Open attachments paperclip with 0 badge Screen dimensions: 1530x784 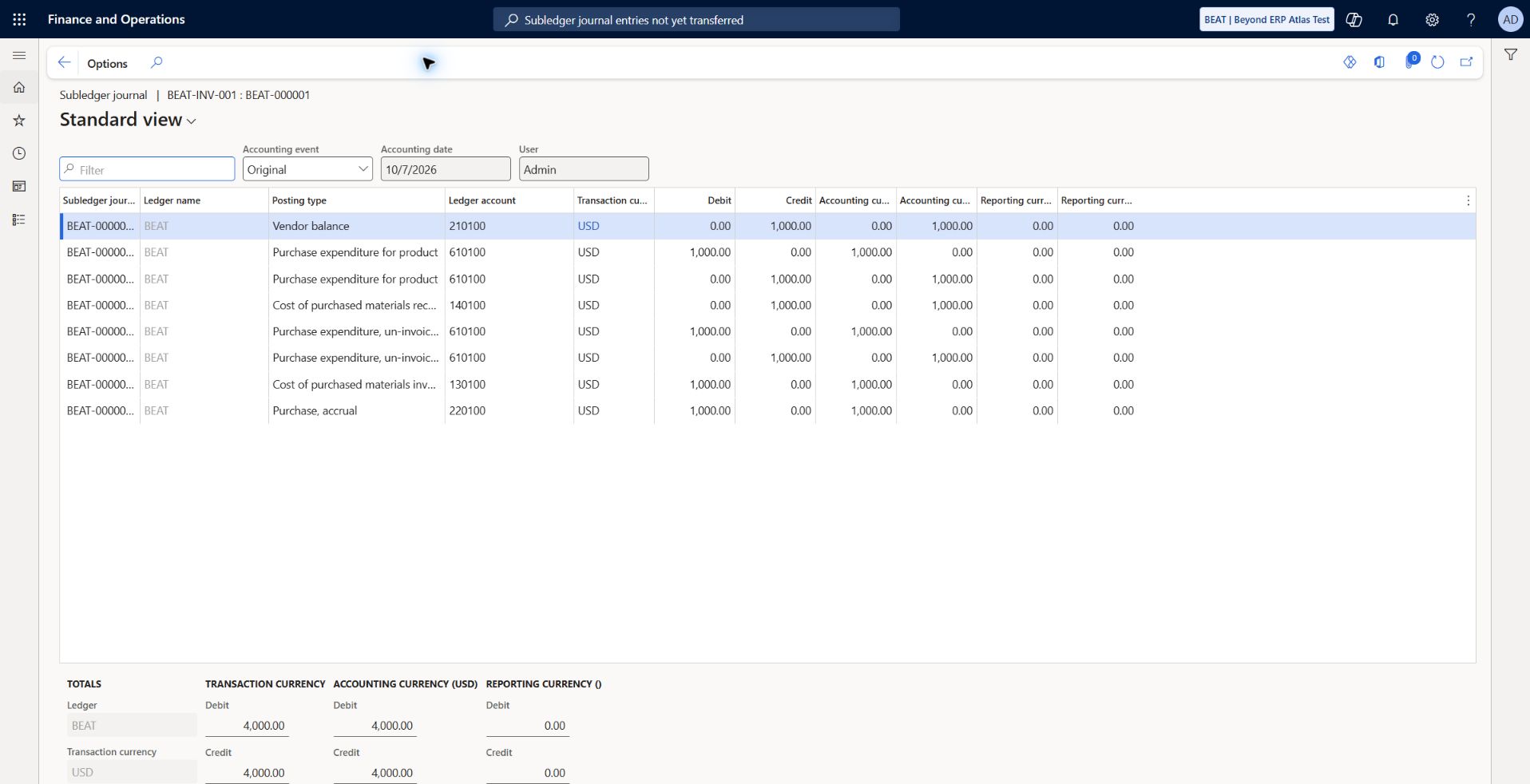(x=1411, y=61)
